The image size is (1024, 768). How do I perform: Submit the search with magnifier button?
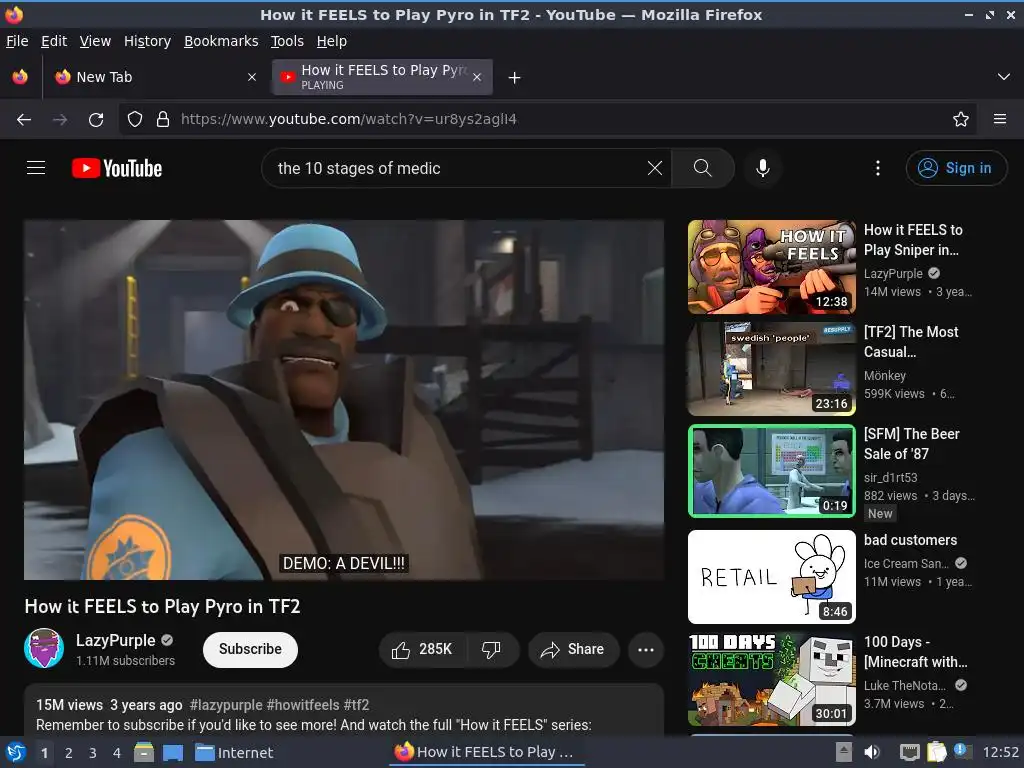point(703,168)
